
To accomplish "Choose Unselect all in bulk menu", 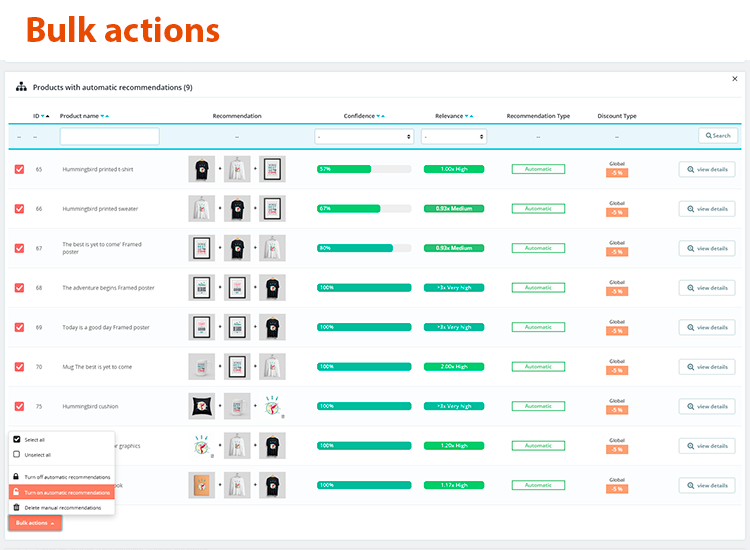I will (x=61, y=455).
